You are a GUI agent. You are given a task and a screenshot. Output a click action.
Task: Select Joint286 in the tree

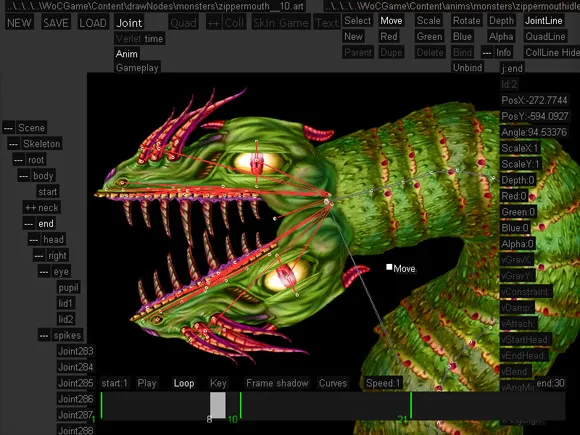[x=76, y=399]
